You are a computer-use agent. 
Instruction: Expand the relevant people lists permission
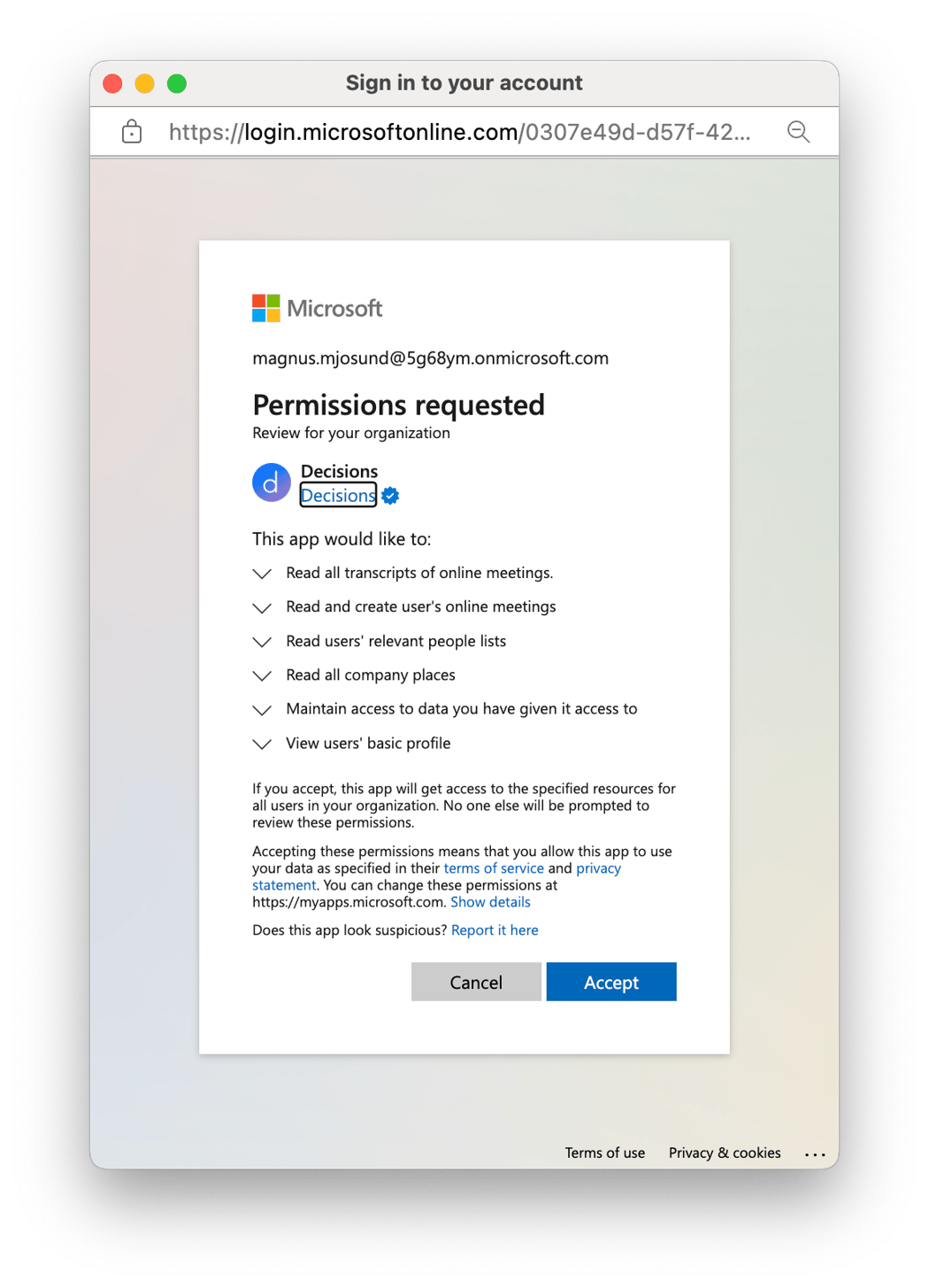[261, 642]
